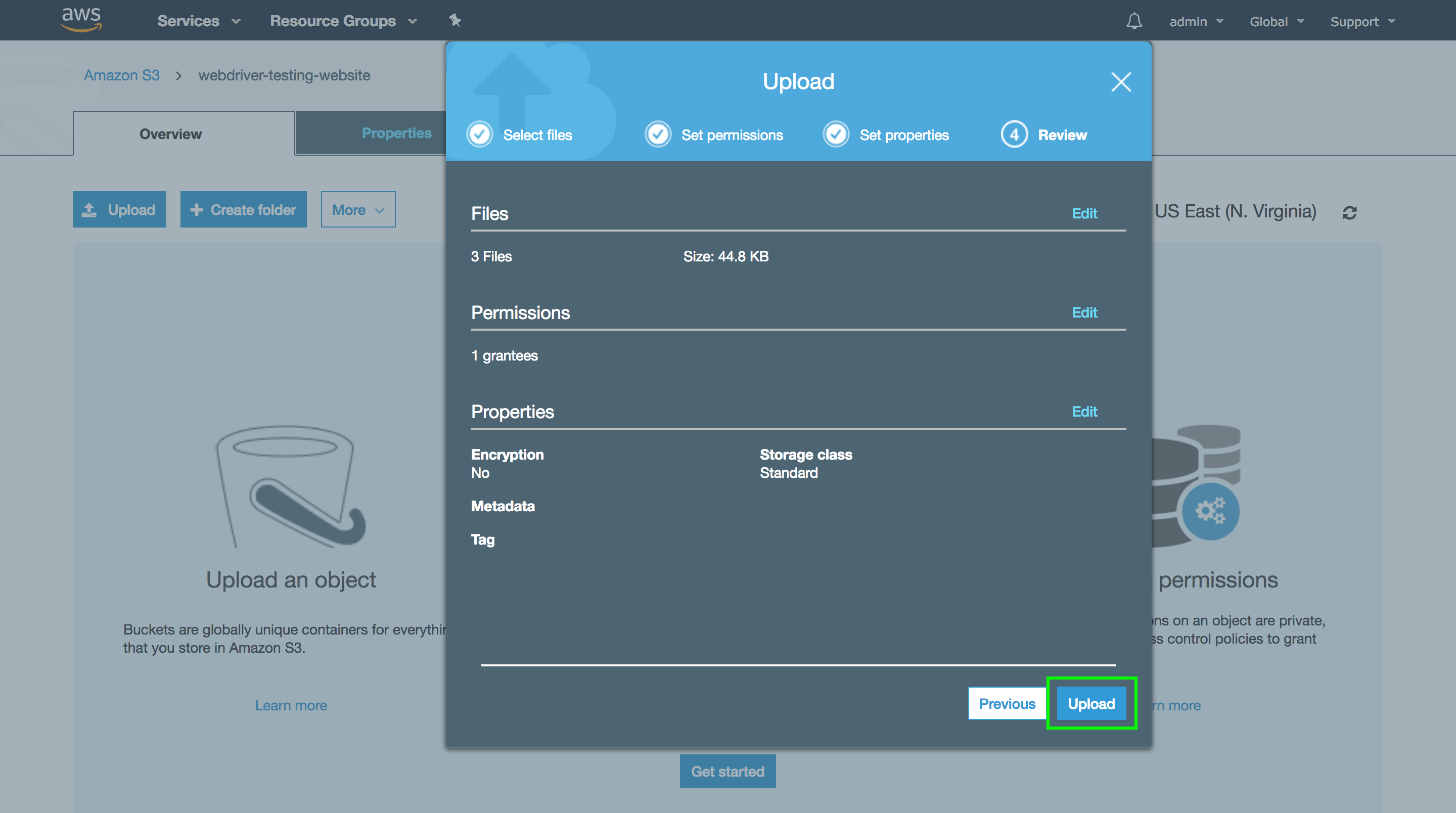Screen dimensions: 1456x813
Task: Switch to the Overview tab
Action: [170, 134]
